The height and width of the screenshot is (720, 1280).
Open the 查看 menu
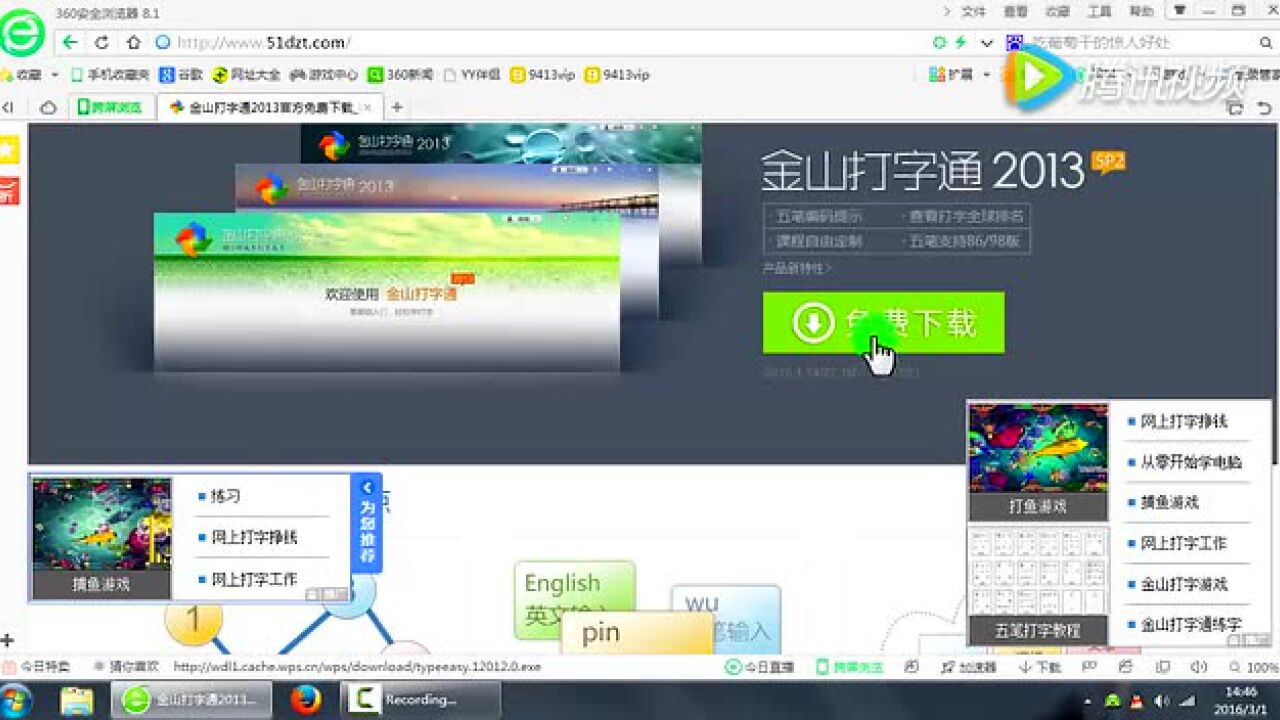coord(1015,12)
